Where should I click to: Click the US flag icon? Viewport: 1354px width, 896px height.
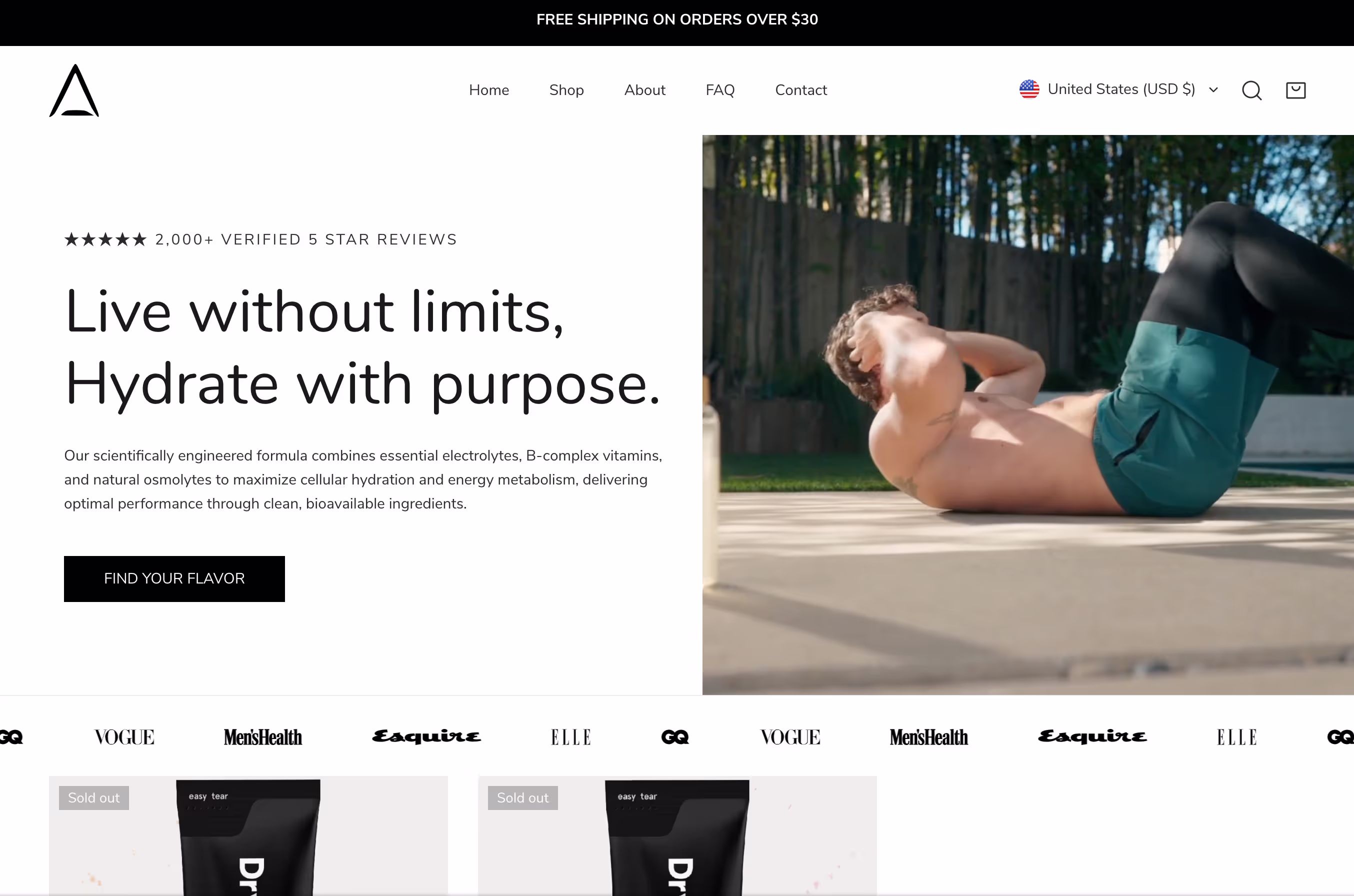pyautogui.click(x=1029, y=89)
